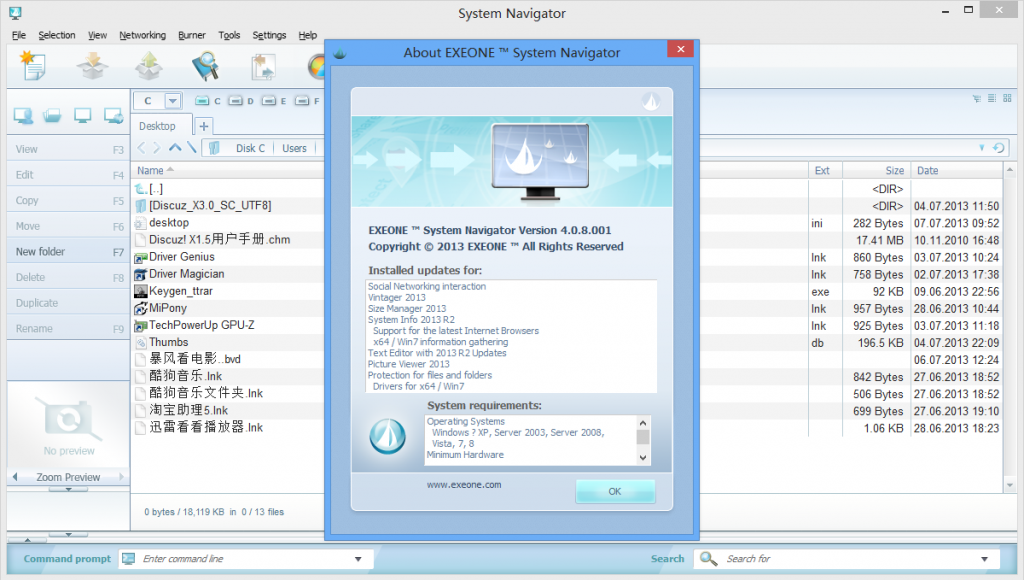Open the Selection menu

[x=57, y=35]
